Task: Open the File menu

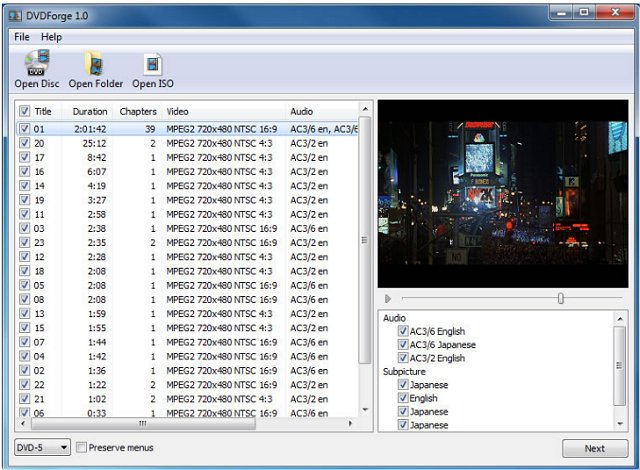Action: tap(22, 37)
